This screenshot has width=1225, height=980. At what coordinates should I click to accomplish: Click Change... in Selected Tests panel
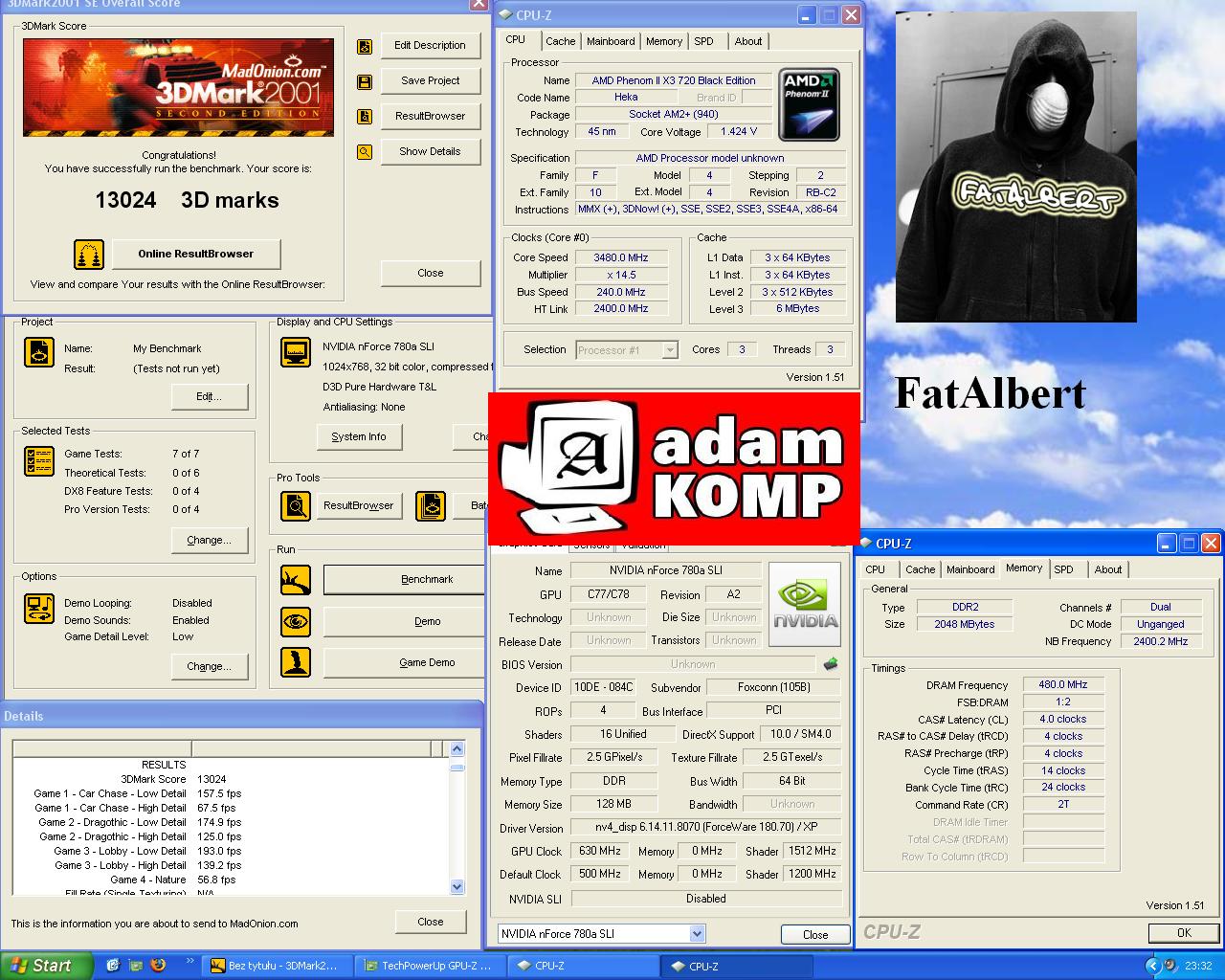tap(210, 540)
